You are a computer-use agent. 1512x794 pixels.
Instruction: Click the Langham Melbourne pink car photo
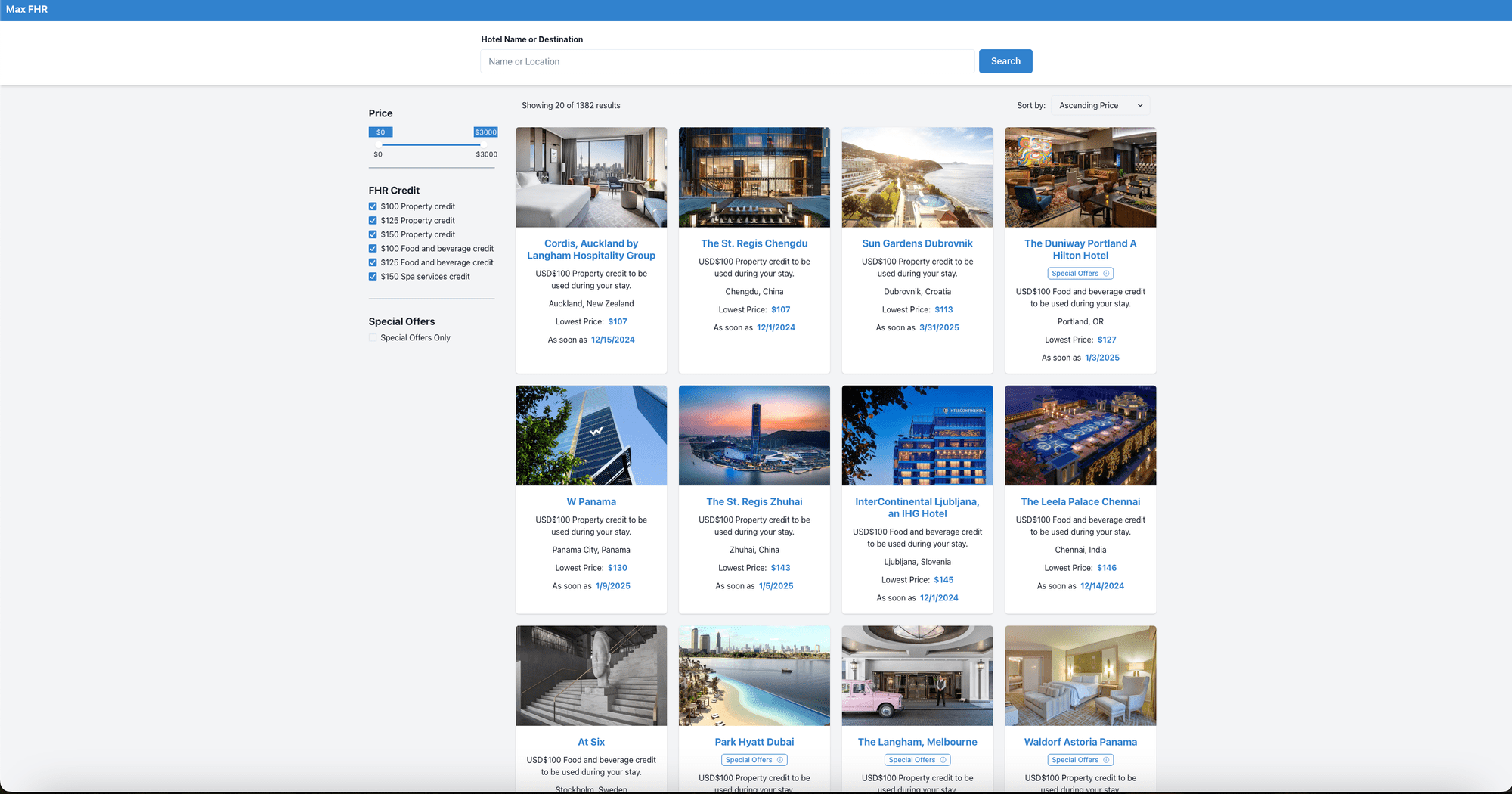917,676
